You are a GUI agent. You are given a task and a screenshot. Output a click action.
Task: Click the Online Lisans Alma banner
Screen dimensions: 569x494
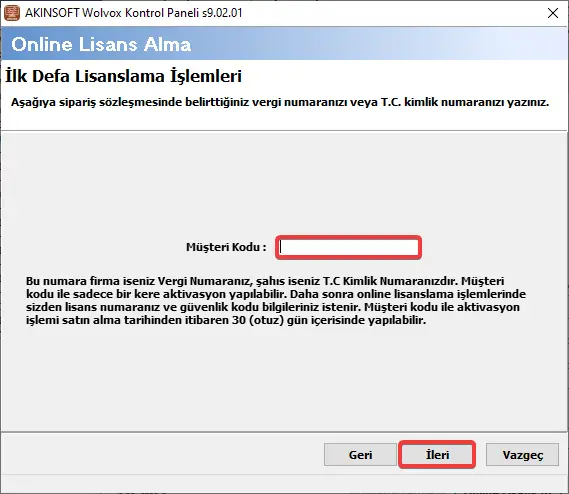coord(284,44)
